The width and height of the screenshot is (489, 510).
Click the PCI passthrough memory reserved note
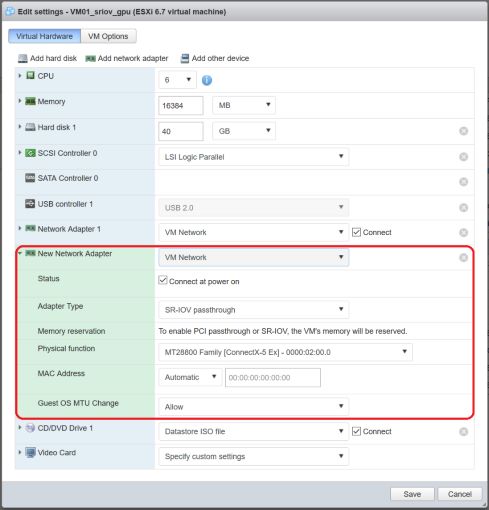[283, 331]
